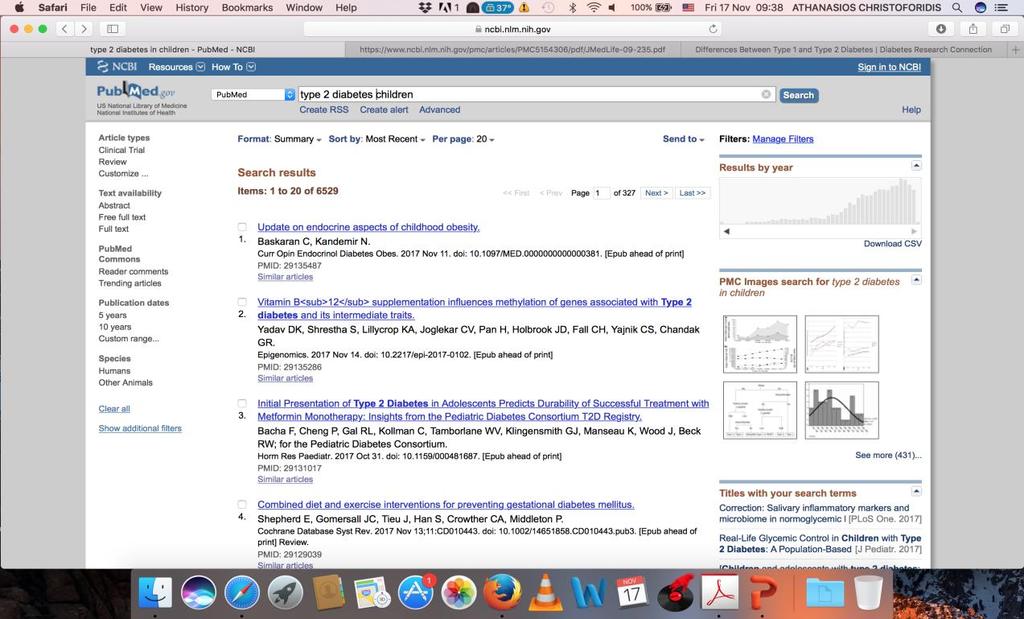Open Spotlight search magnifier in menu bar
Screen dimensions: 1024x619
(x=957, y=8)
